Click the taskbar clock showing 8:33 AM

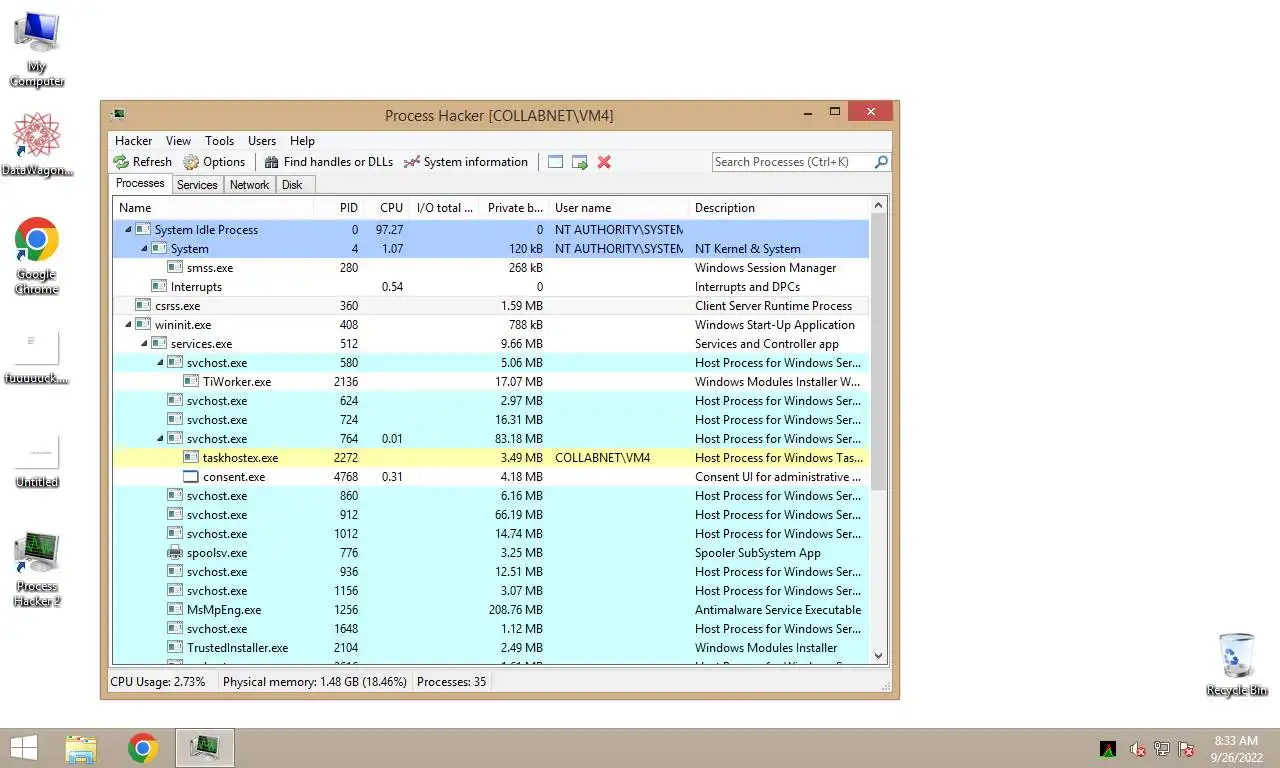(1237, 749)
